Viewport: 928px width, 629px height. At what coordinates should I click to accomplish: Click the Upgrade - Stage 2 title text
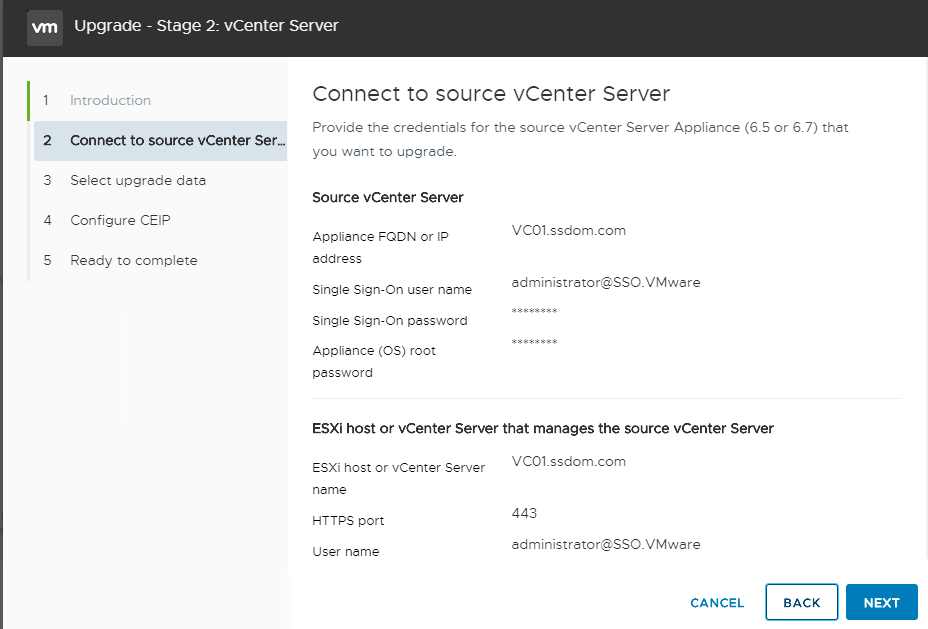tap(206, 25)
